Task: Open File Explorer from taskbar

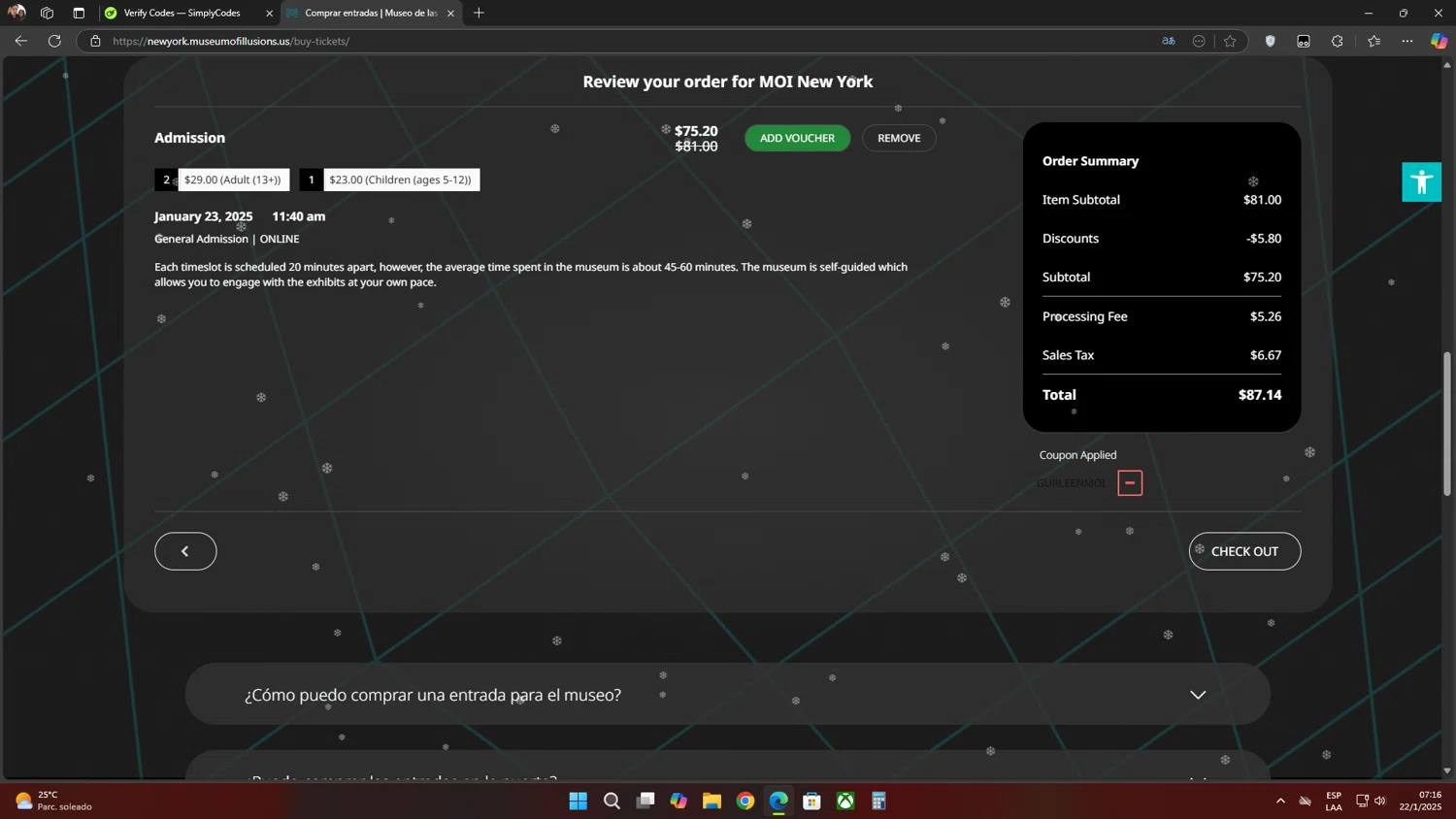Action: click(x=711, y=801)
